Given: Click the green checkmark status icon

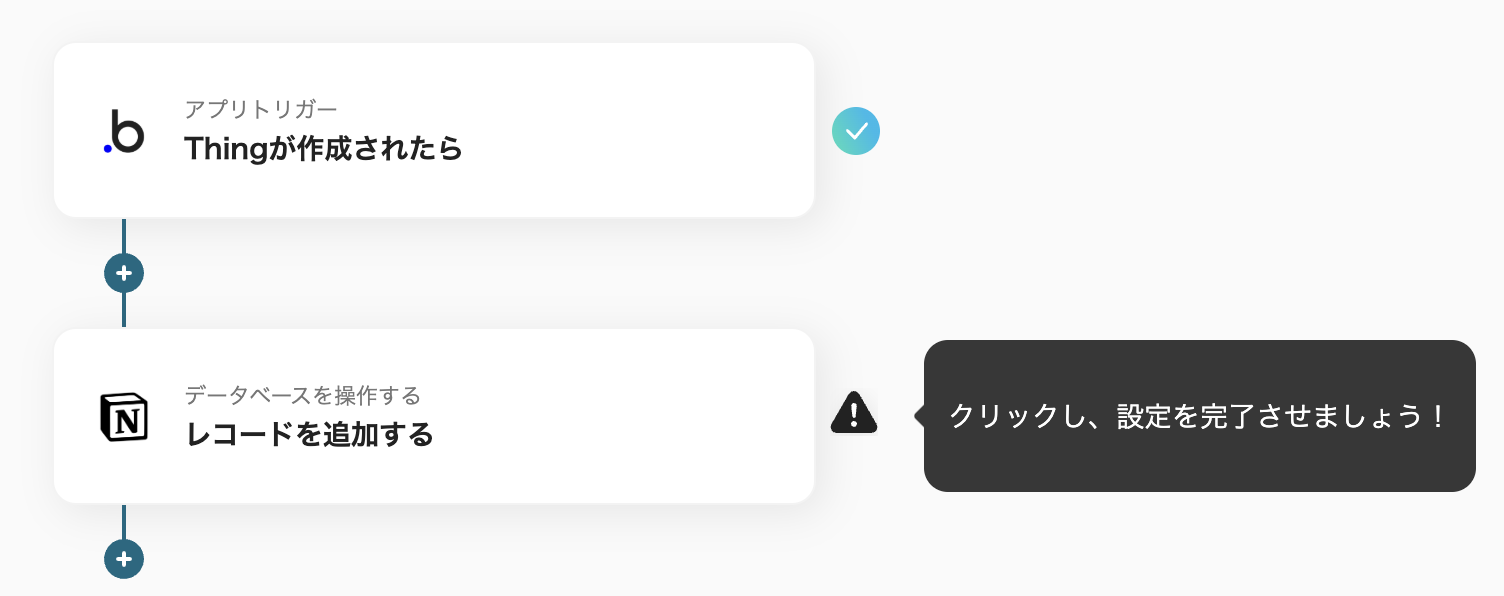Looking at the screenshot, I should 856,131.
